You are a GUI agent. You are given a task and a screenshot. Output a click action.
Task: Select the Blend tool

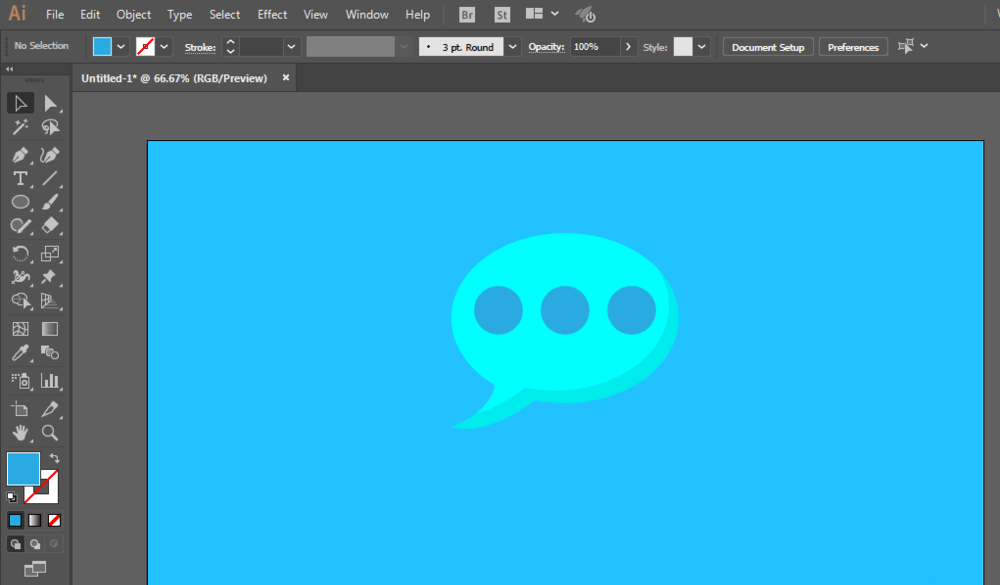point(50,353)
